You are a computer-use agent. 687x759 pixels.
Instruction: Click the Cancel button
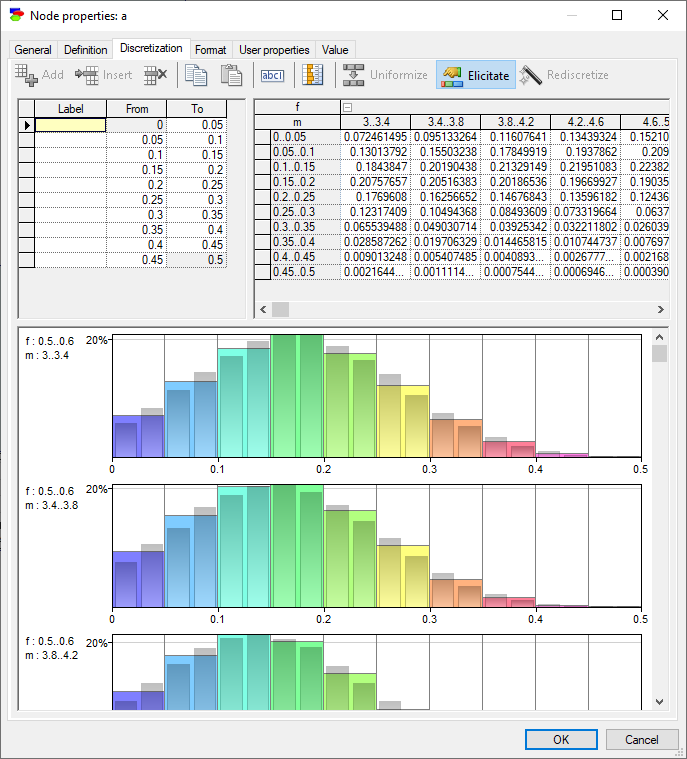pyautogui.click(x=641, y=739)
